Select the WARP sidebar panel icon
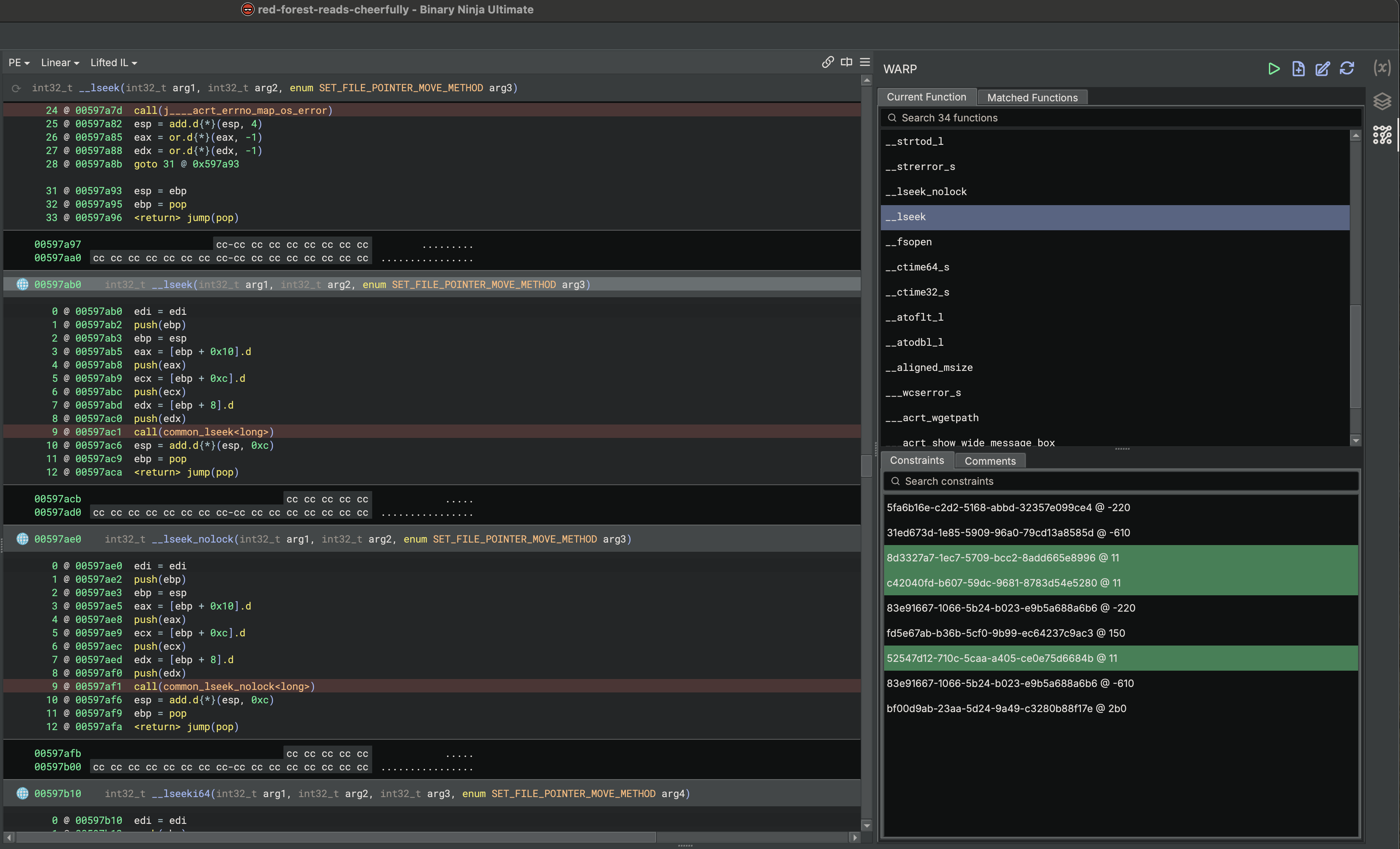Viewport: 1400px width, 849px height. (1382, 135)
